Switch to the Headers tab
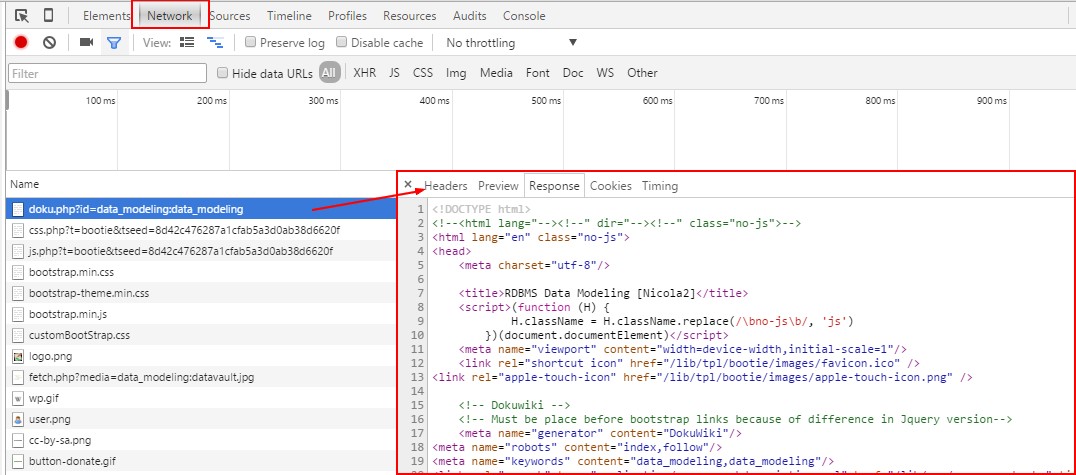This screenshot has width=1076, height=475. [x=445, y=186]
